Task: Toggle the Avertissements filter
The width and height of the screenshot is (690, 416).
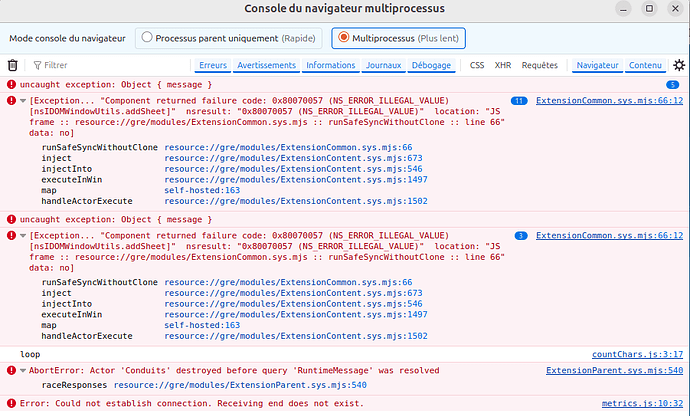Action: tap(266, 65)
